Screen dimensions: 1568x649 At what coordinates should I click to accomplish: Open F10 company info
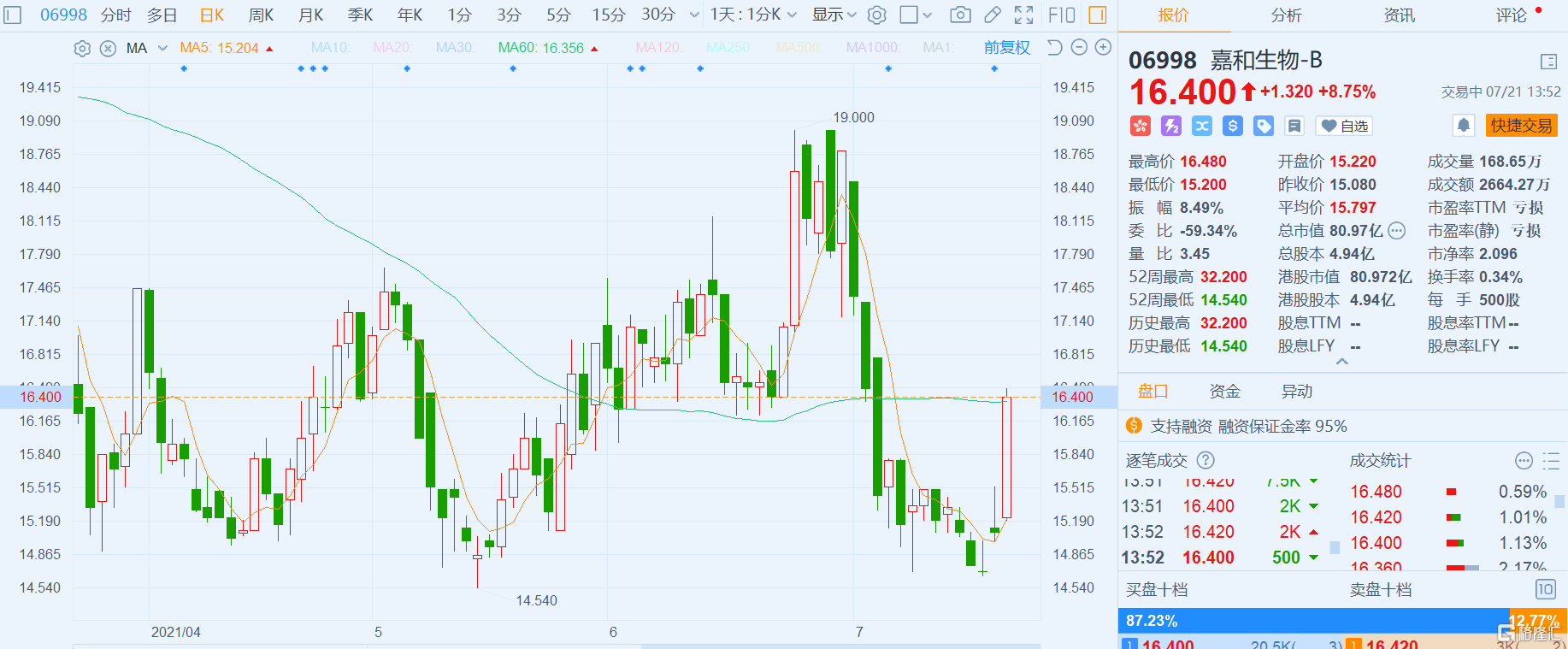(x=1061, y=15)
